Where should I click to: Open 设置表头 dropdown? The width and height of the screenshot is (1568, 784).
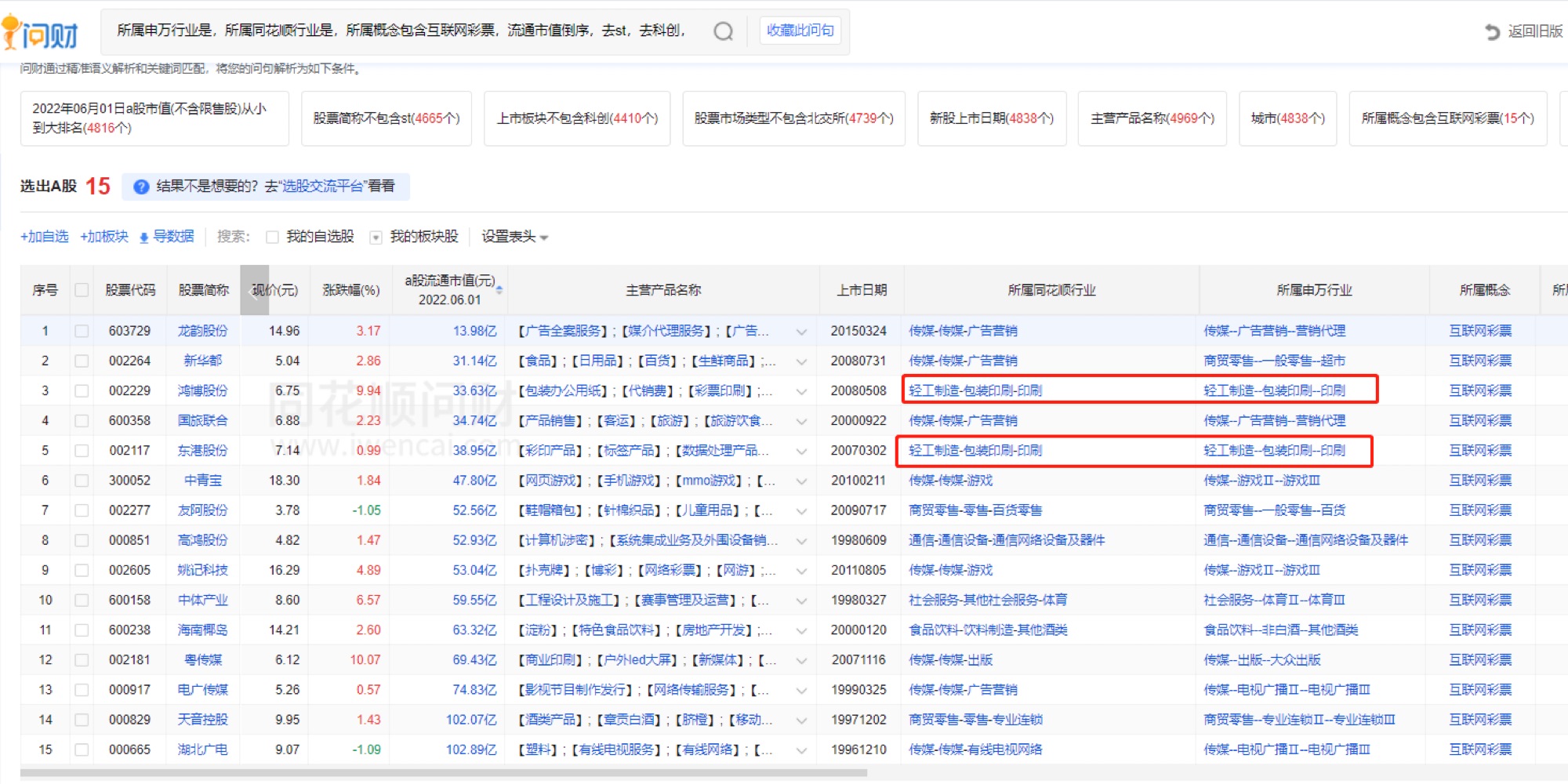click(514, 237)
